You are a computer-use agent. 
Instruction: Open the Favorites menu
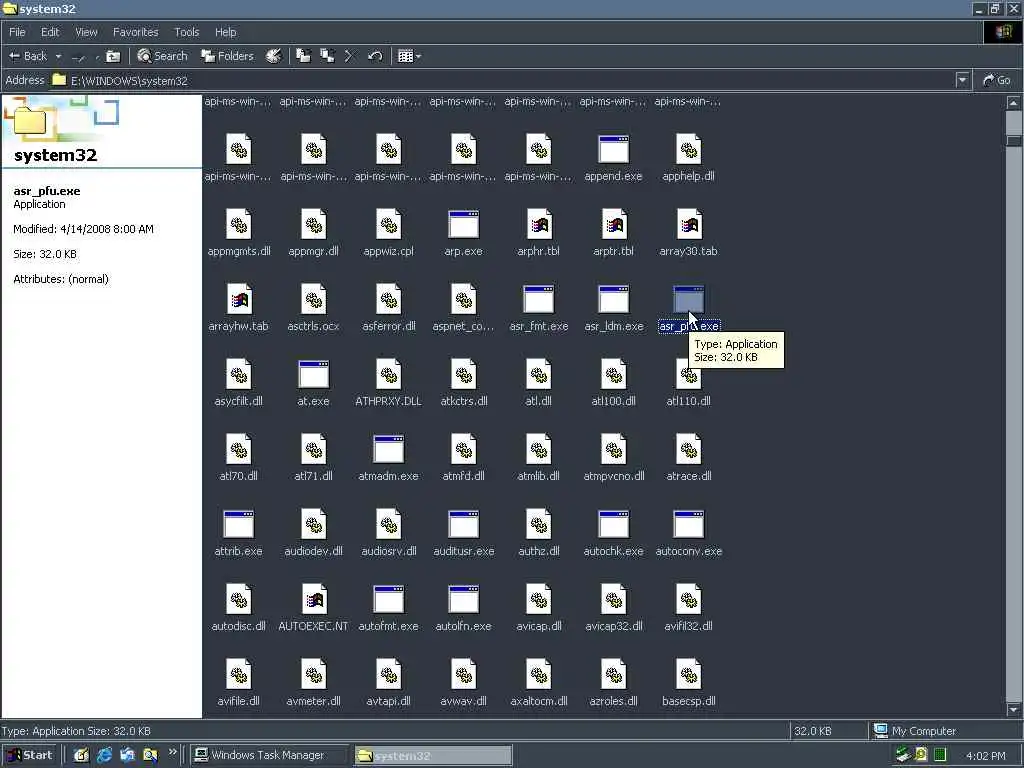[x=135, y=32]
